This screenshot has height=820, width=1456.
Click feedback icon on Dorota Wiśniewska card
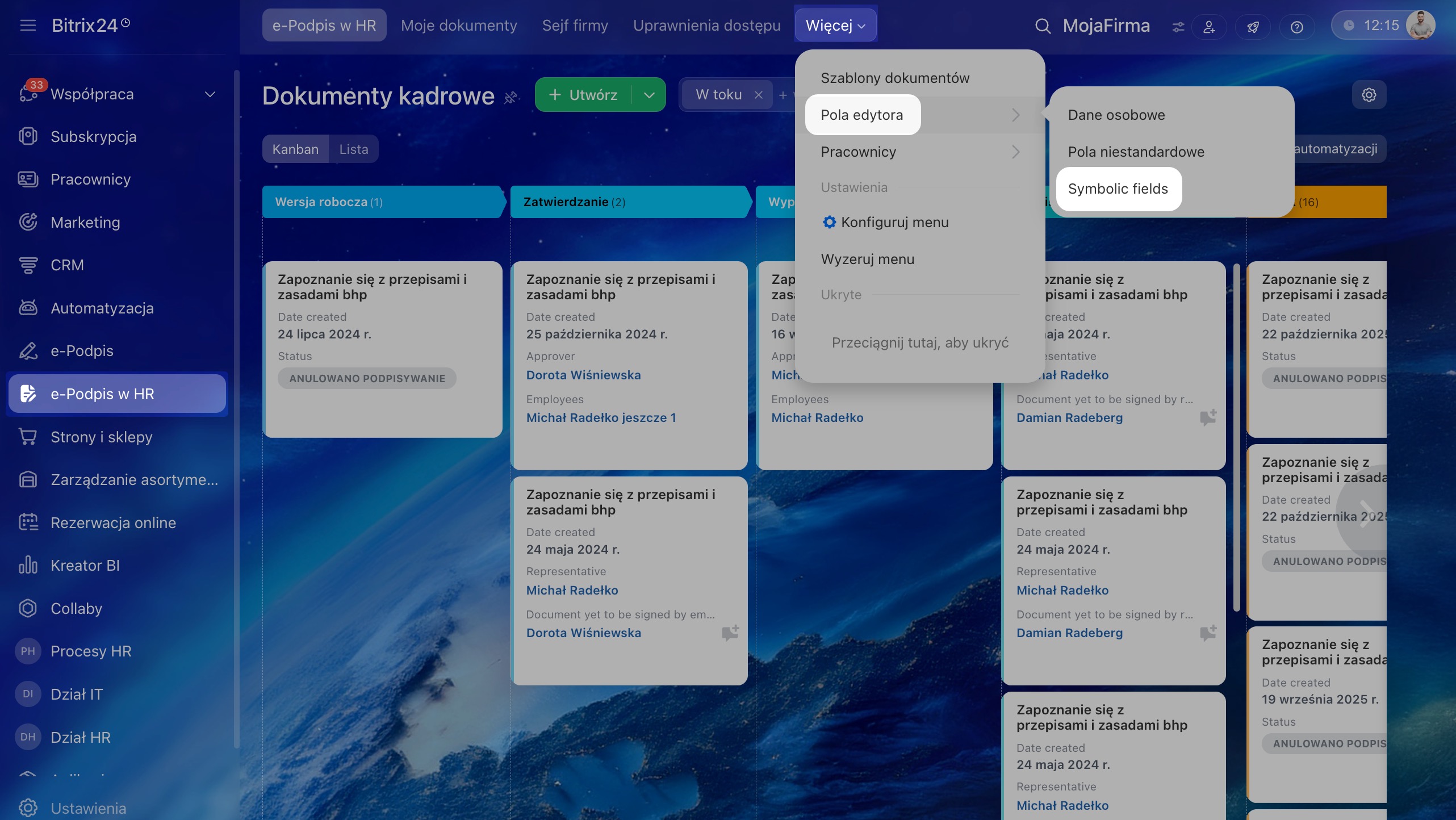(x=730, y=633)
